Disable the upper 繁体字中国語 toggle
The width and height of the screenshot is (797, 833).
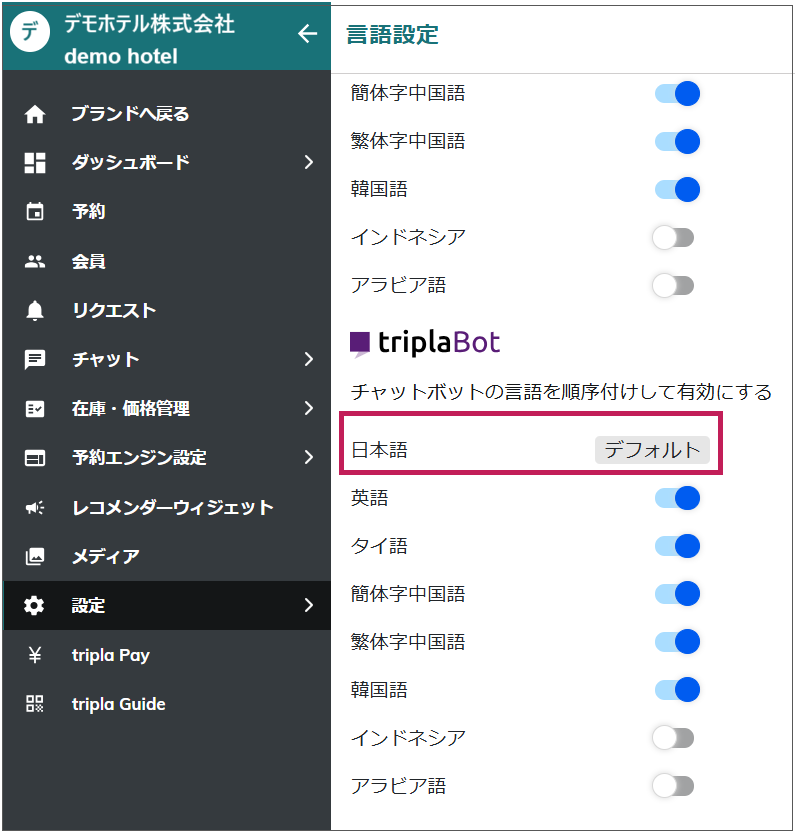pyautogui.click(x=677, y=141)
